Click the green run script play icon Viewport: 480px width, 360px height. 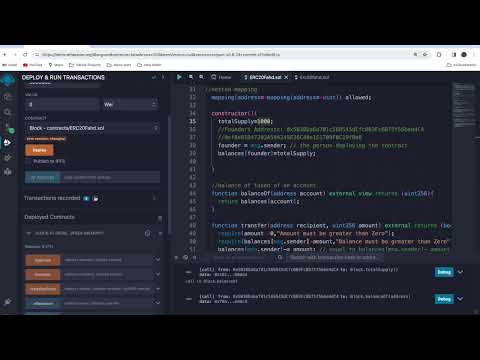tap(179, 77)
